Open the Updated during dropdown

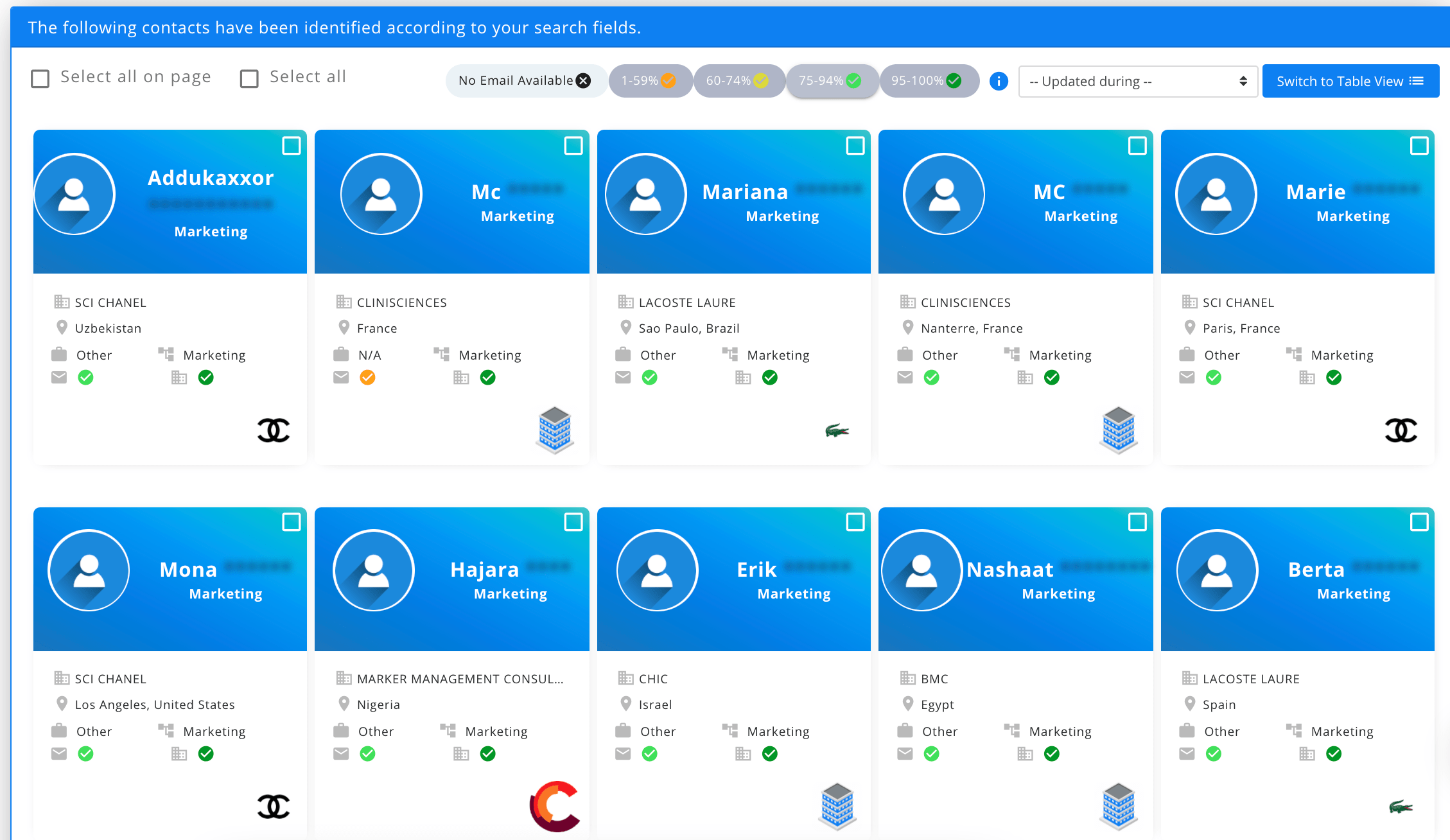[x=1137, y=82]
